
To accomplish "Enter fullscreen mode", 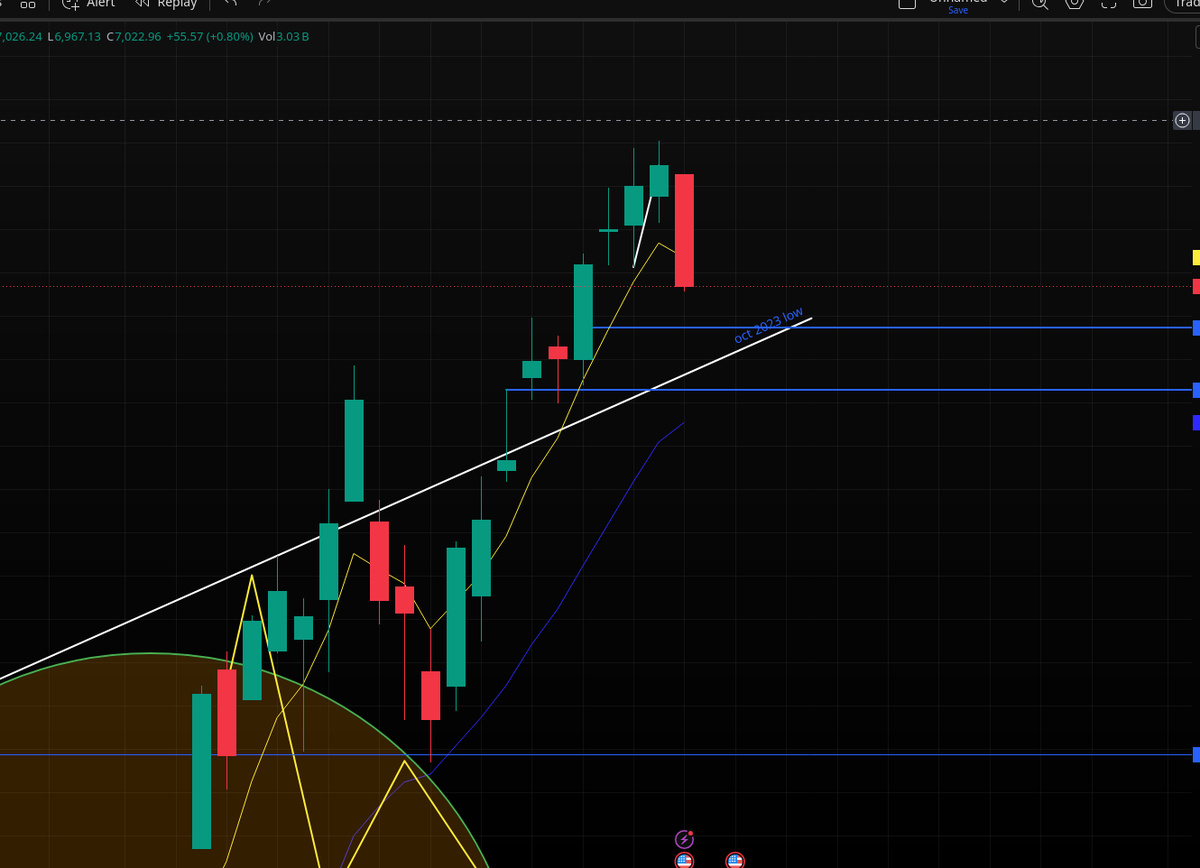I will pyautogui.click(x=1108, y=4).
